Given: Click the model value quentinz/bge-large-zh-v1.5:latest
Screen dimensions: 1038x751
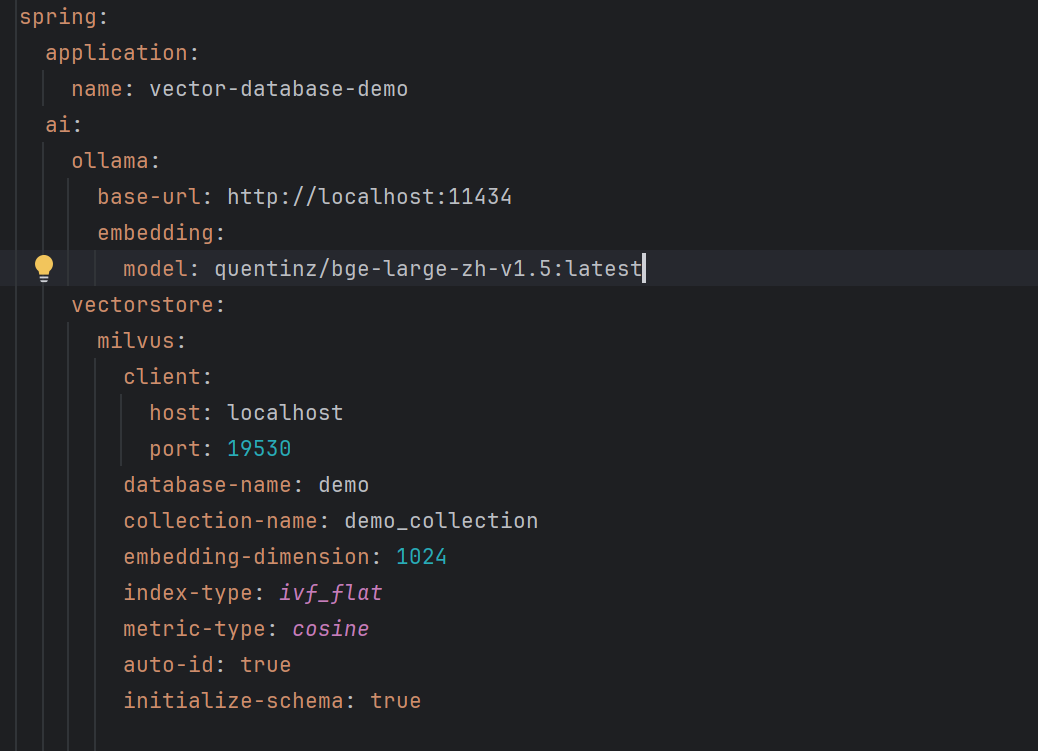Looking at the screenshot, I should (428, 269).
